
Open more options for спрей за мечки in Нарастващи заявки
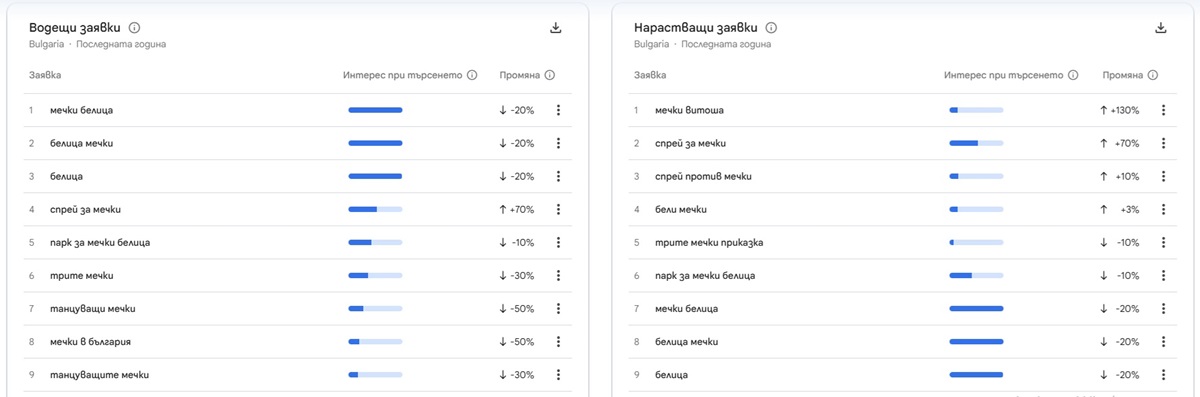click(1163, 143)
